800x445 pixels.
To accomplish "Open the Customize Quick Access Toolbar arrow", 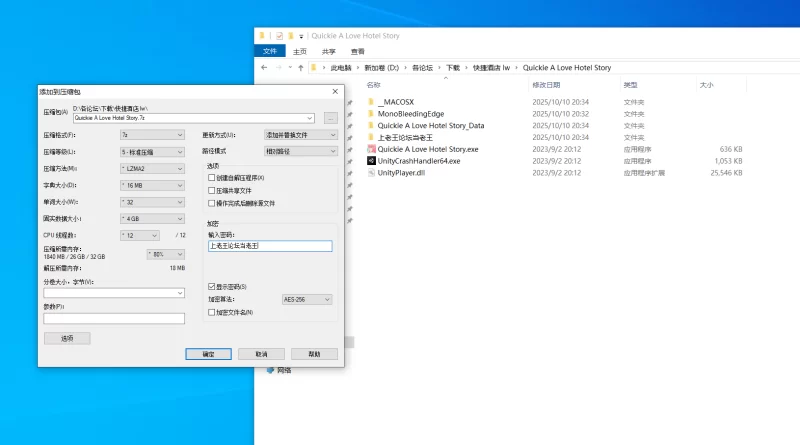I will [x=301, y=36].
